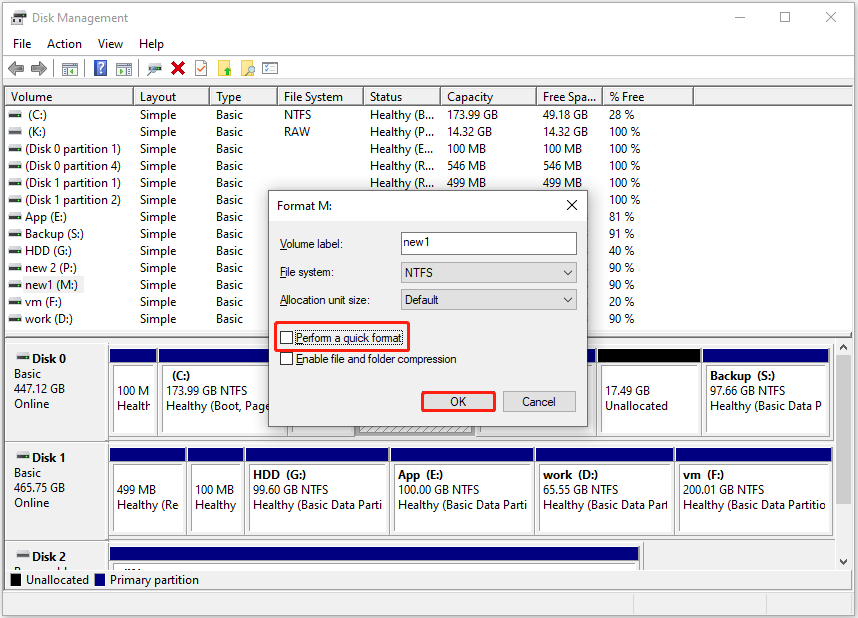The height and width of the screenshot is (618, 858).
Task: Select the folder with magnifier Explore icon
Action: 248,68
